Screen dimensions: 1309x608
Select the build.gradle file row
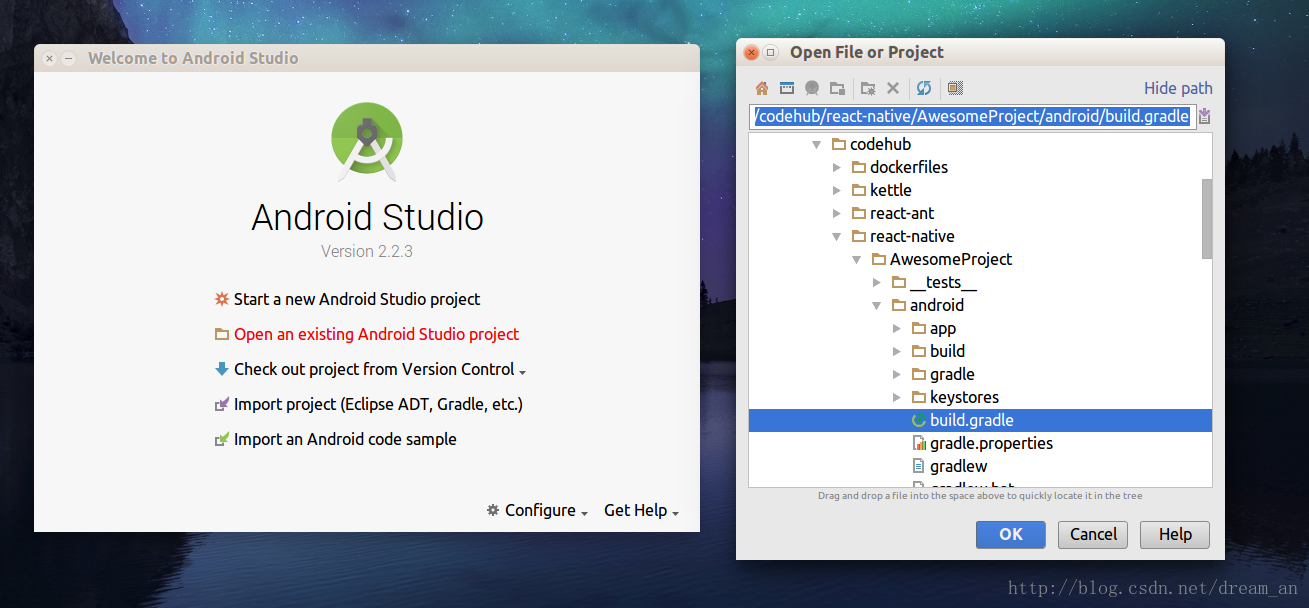point(980,421)
